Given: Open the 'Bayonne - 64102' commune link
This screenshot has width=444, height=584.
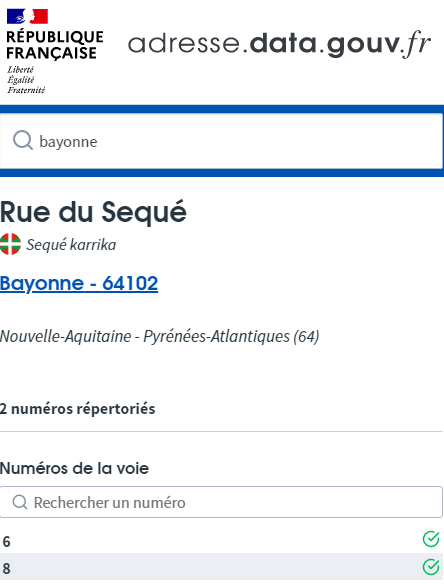Looking at the screenshot, I should coord(79,283).
